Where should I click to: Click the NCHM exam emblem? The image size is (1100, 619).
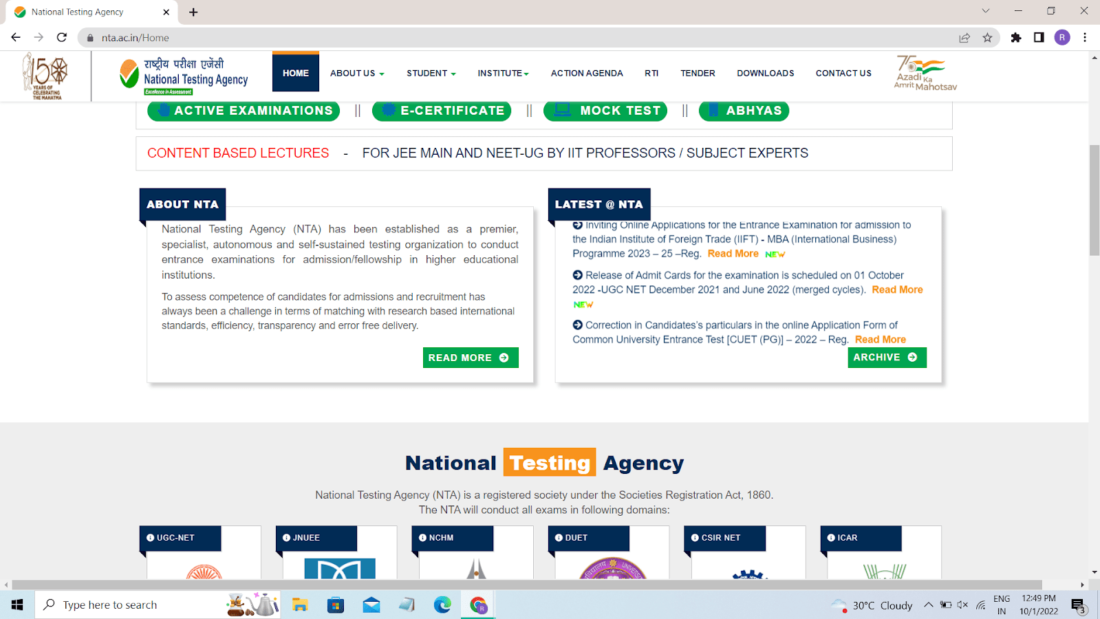click(476, 568)
